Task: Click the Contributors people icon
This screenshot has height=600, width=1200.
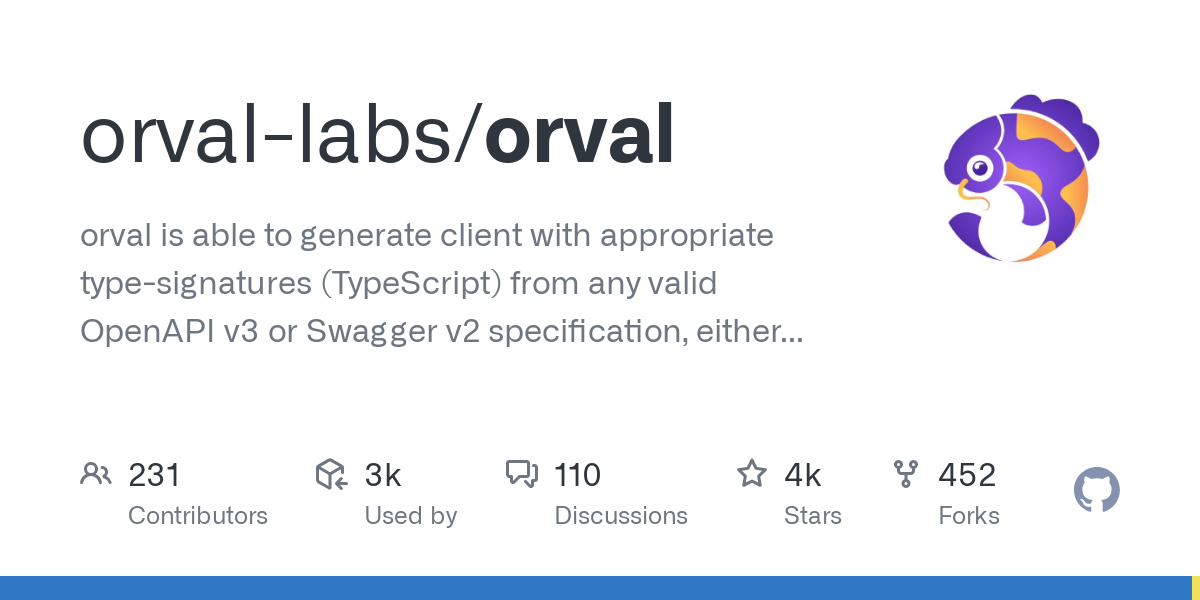Action: (x=96, y=474)
